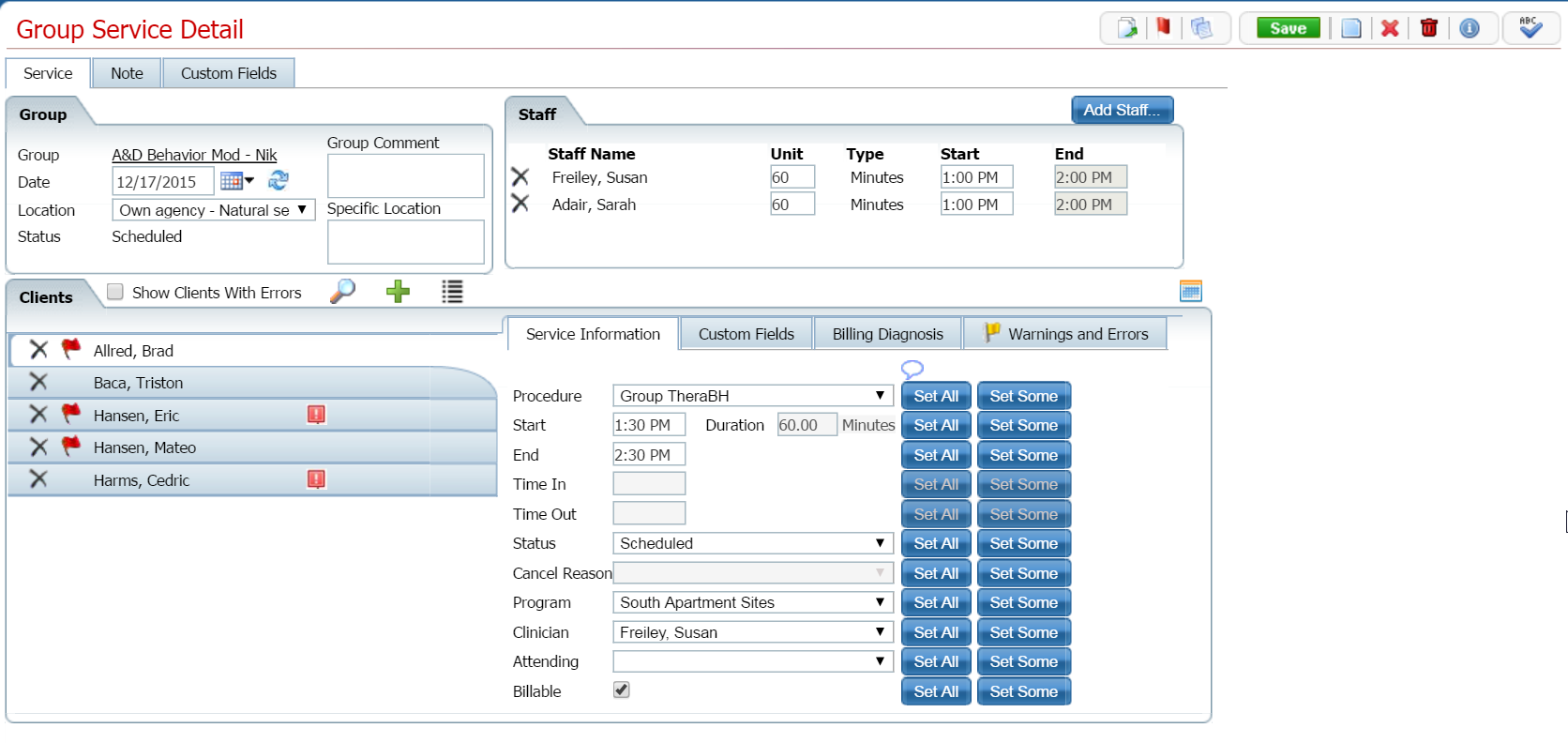Remove staff Adair, Sarah with X icon
Viewport: 1568px width, 743px height.
(520, 204)
